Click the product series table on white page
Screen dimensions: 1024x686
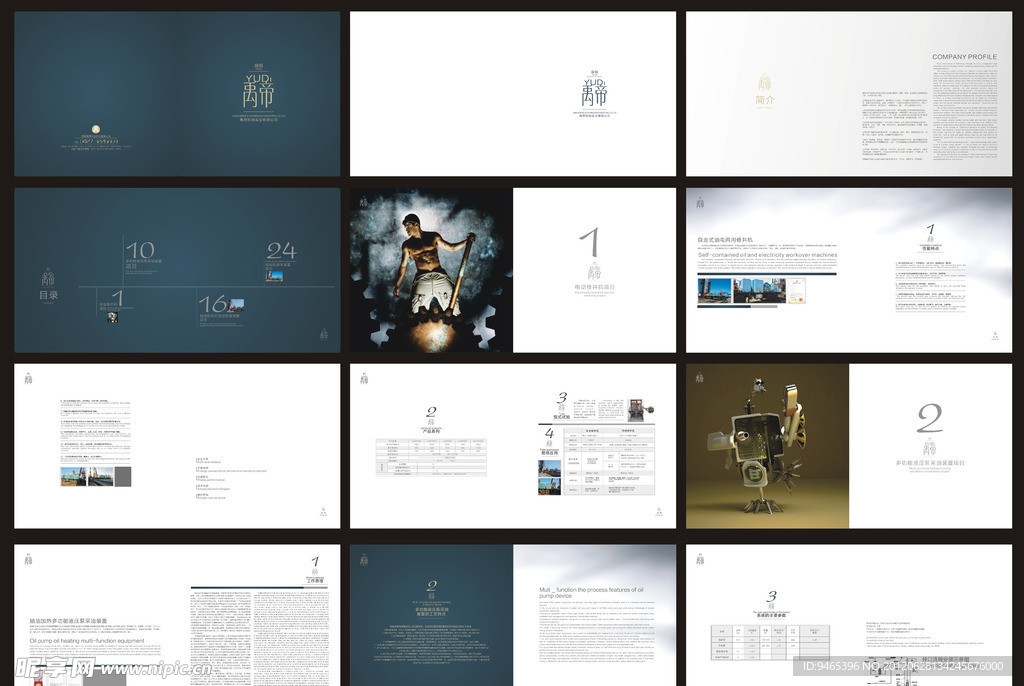tap(431, 457)
